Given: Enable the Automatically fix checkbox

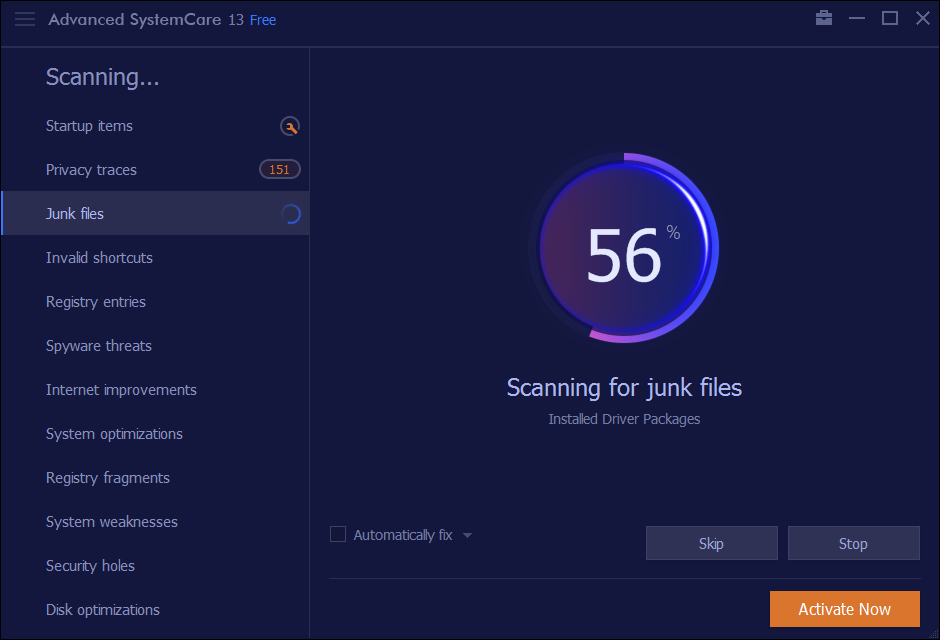Looking at the screenshot, I should [x=338, y=535].
